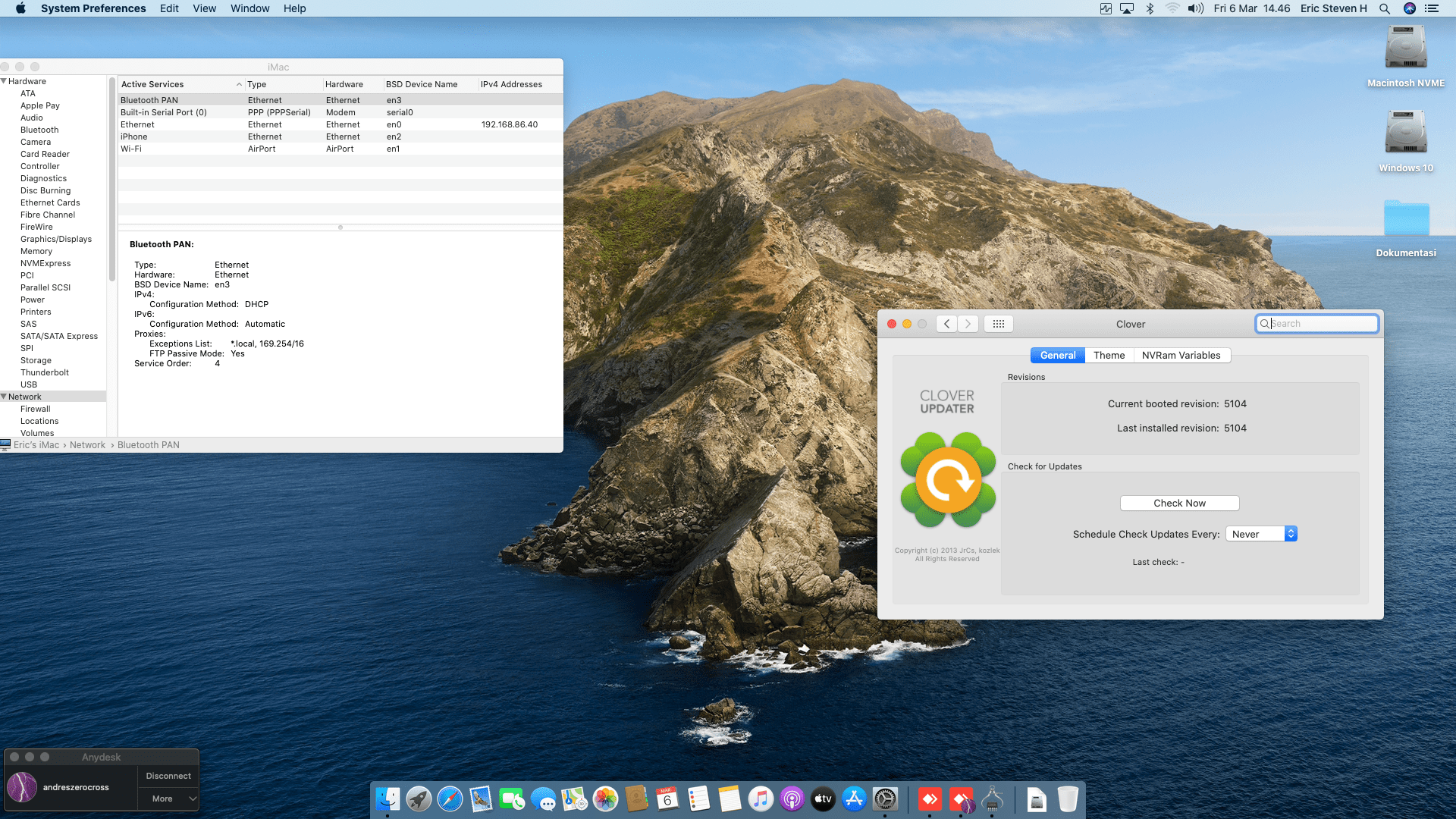The height and width of the screenshot is (819, 1456).
Task: Show all System Preferences grid button
Action: 998,324
